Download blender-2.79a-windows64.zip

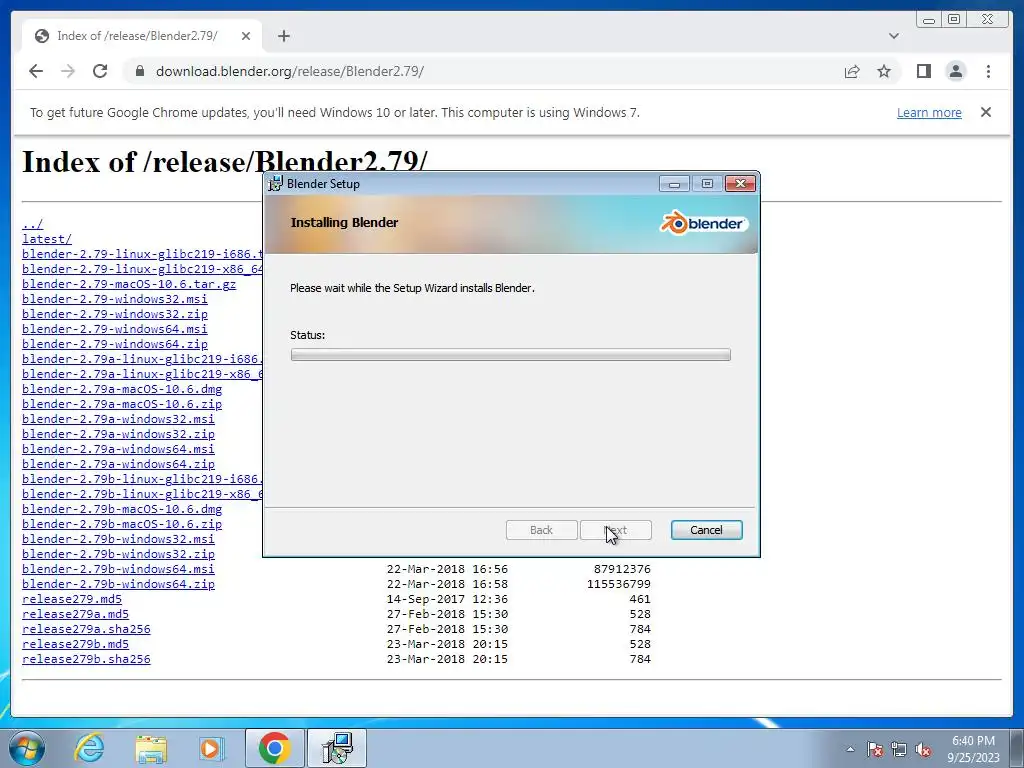[118, 464]
